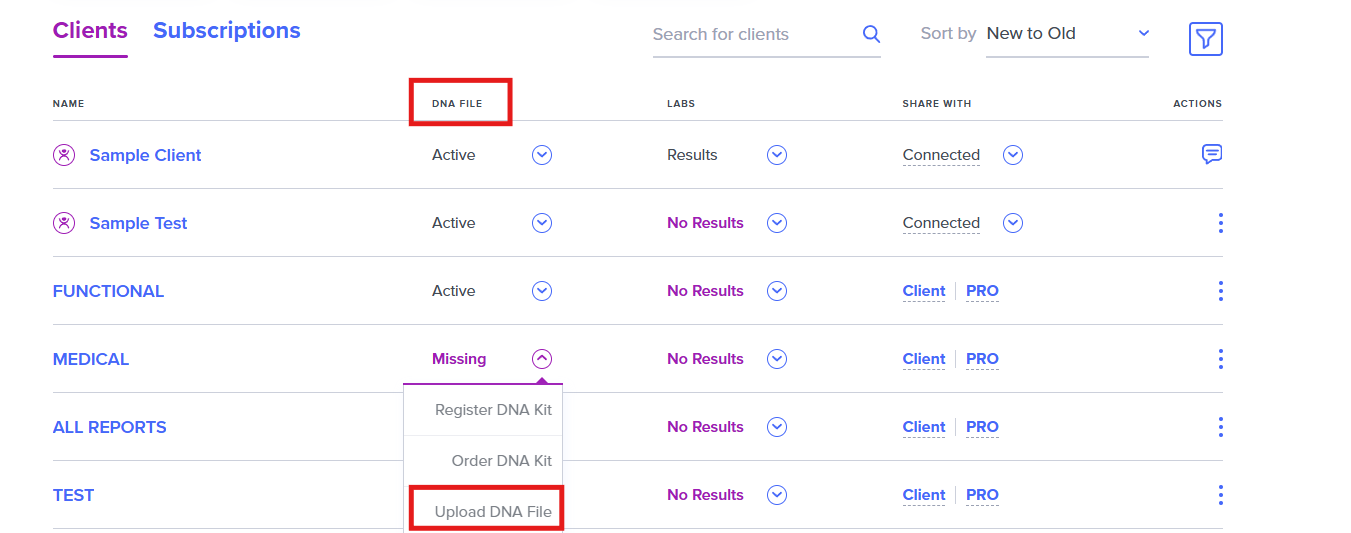Switch to the Clients tab
1351x533 pixels.
90,30
